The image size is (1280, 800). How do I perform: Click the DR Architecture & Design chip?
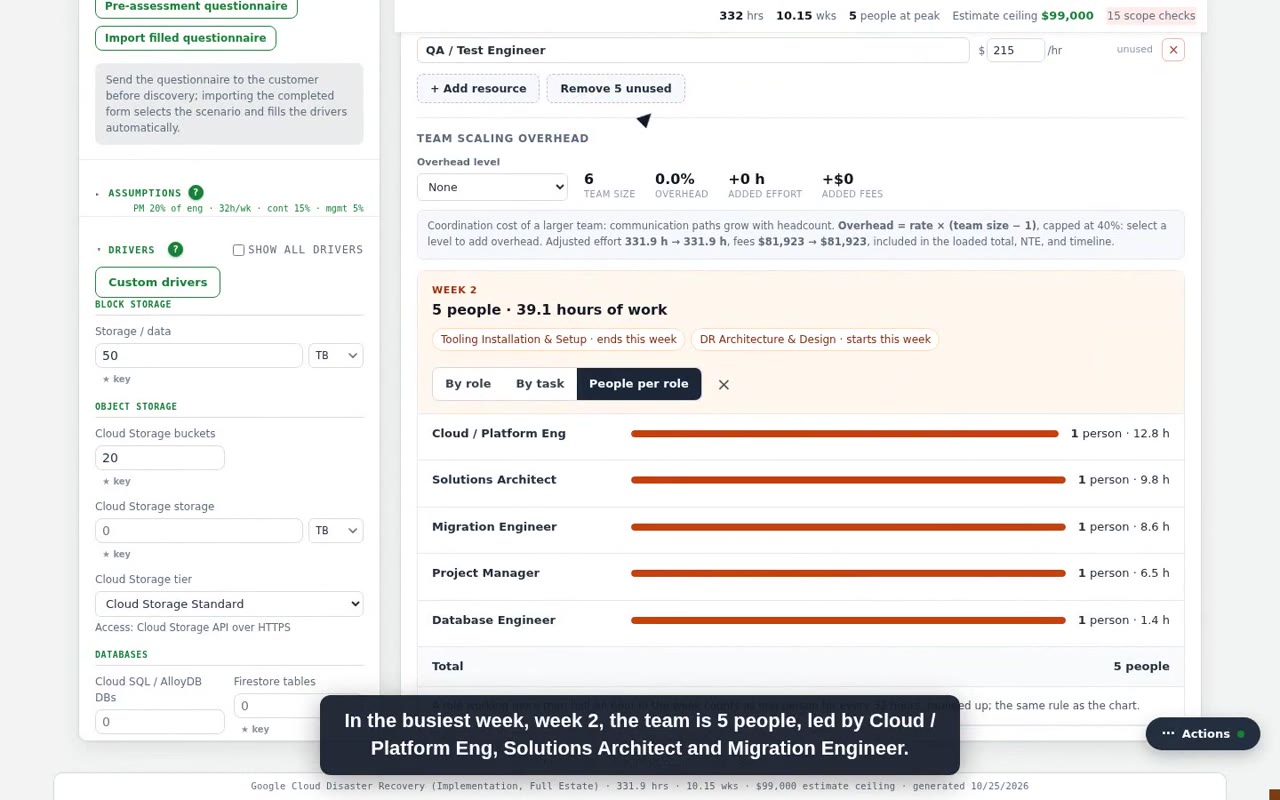pos(815,340)
